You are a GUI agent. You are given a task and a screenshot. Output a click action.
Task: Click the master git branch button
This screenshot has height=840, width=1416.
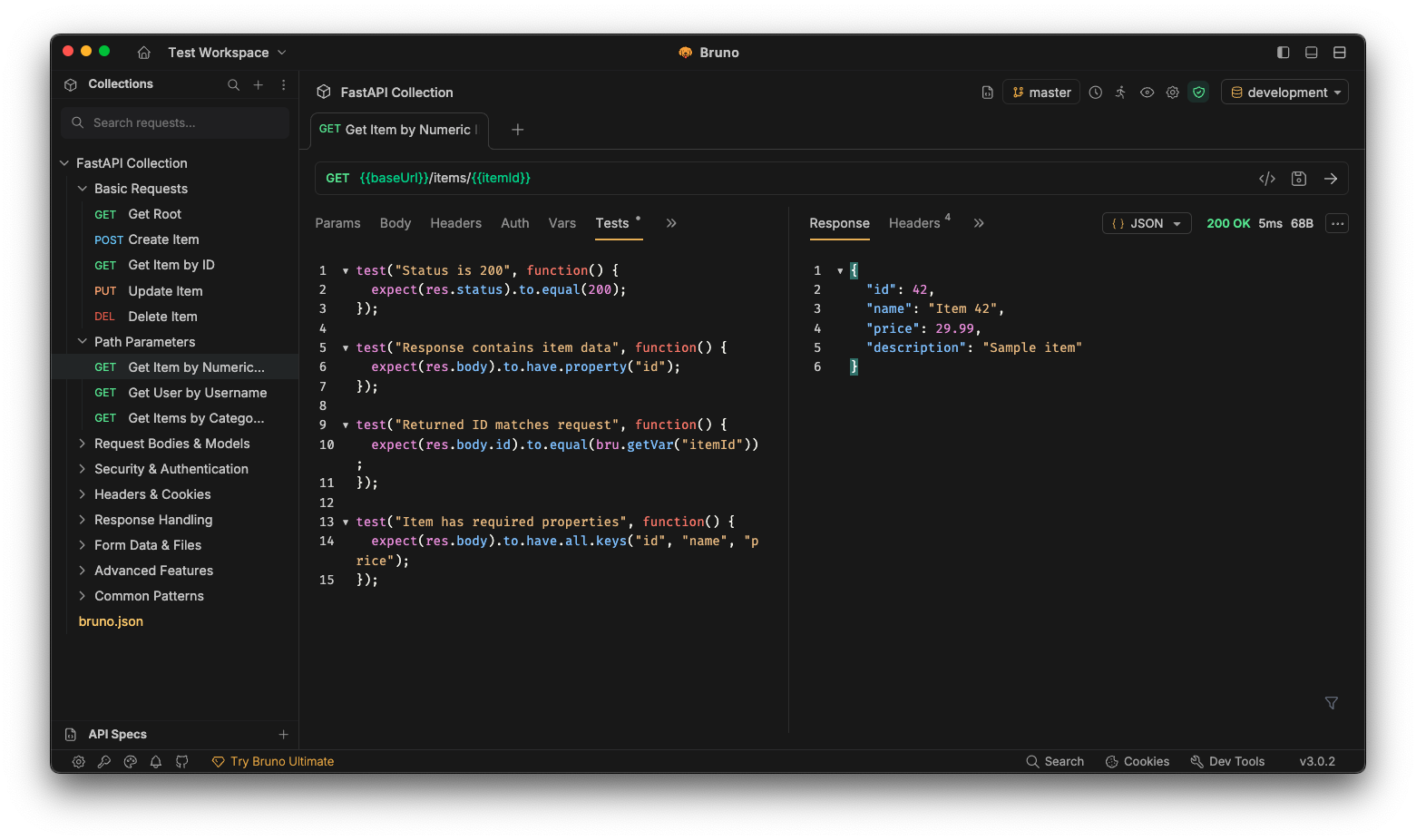pos(1040,93)
